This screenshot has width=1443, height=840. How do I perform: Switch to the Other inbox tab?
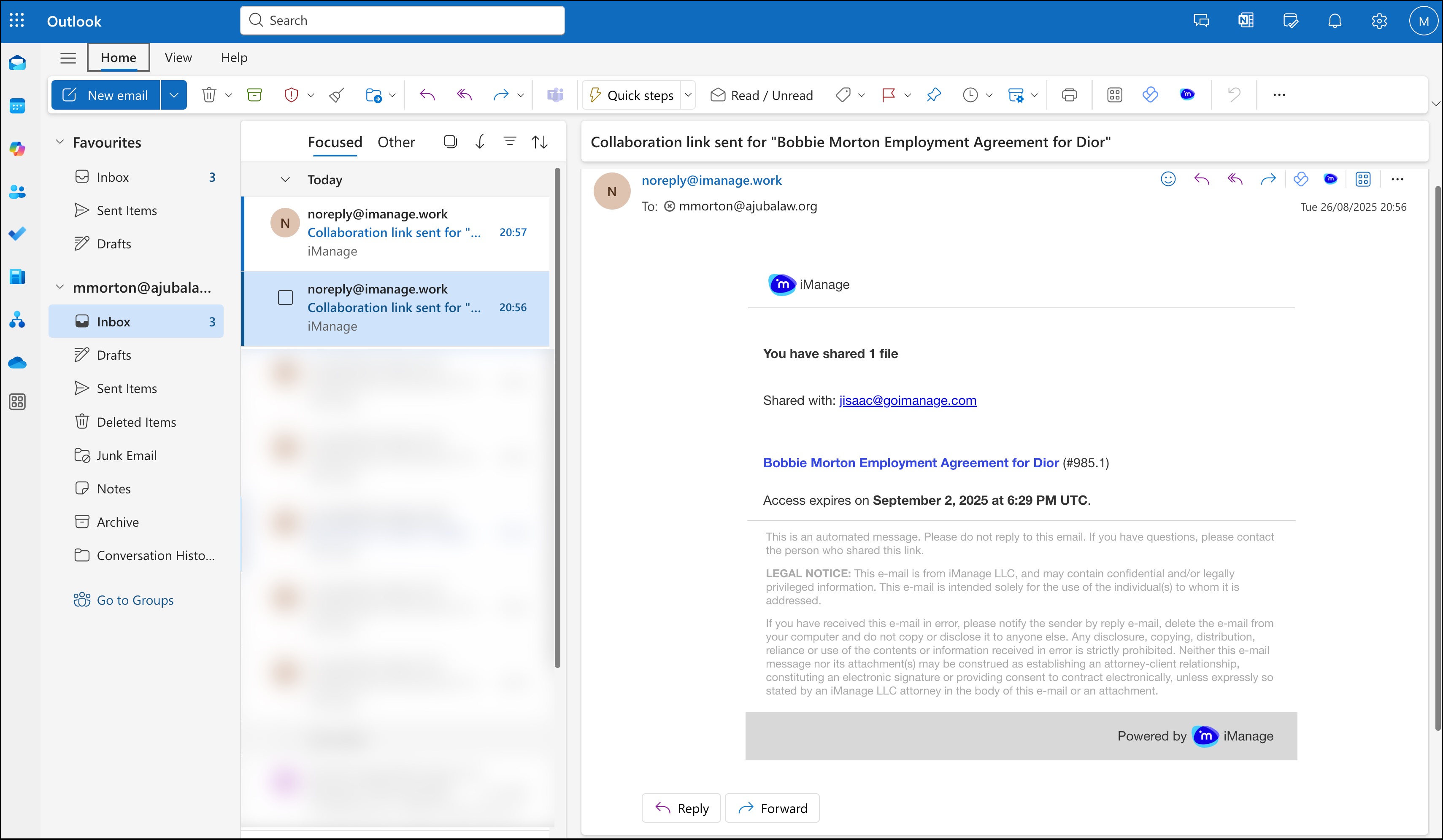click(396, 142)
